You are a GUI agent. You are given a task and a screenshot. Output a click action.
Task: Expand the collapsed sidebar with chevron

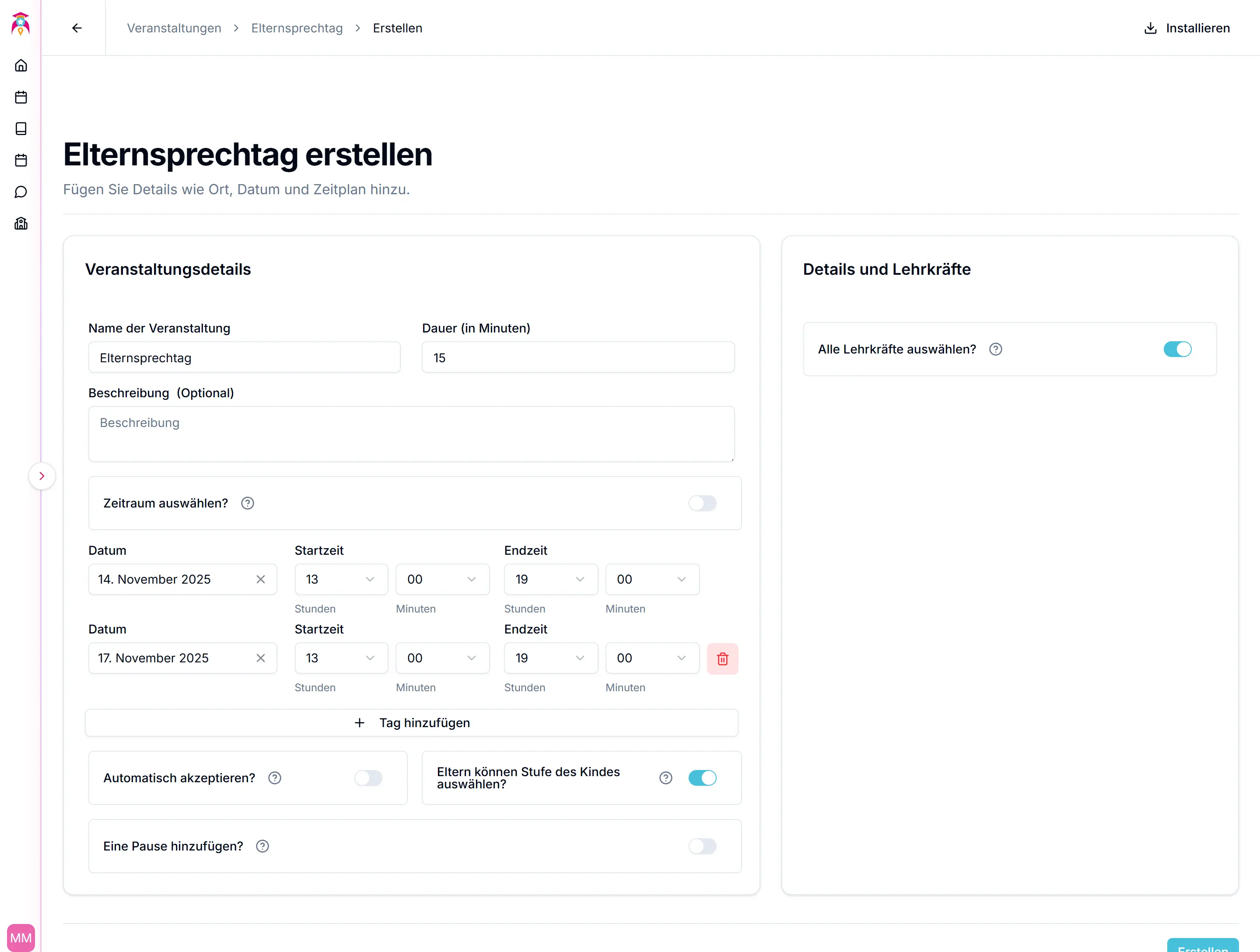[42, 476]
